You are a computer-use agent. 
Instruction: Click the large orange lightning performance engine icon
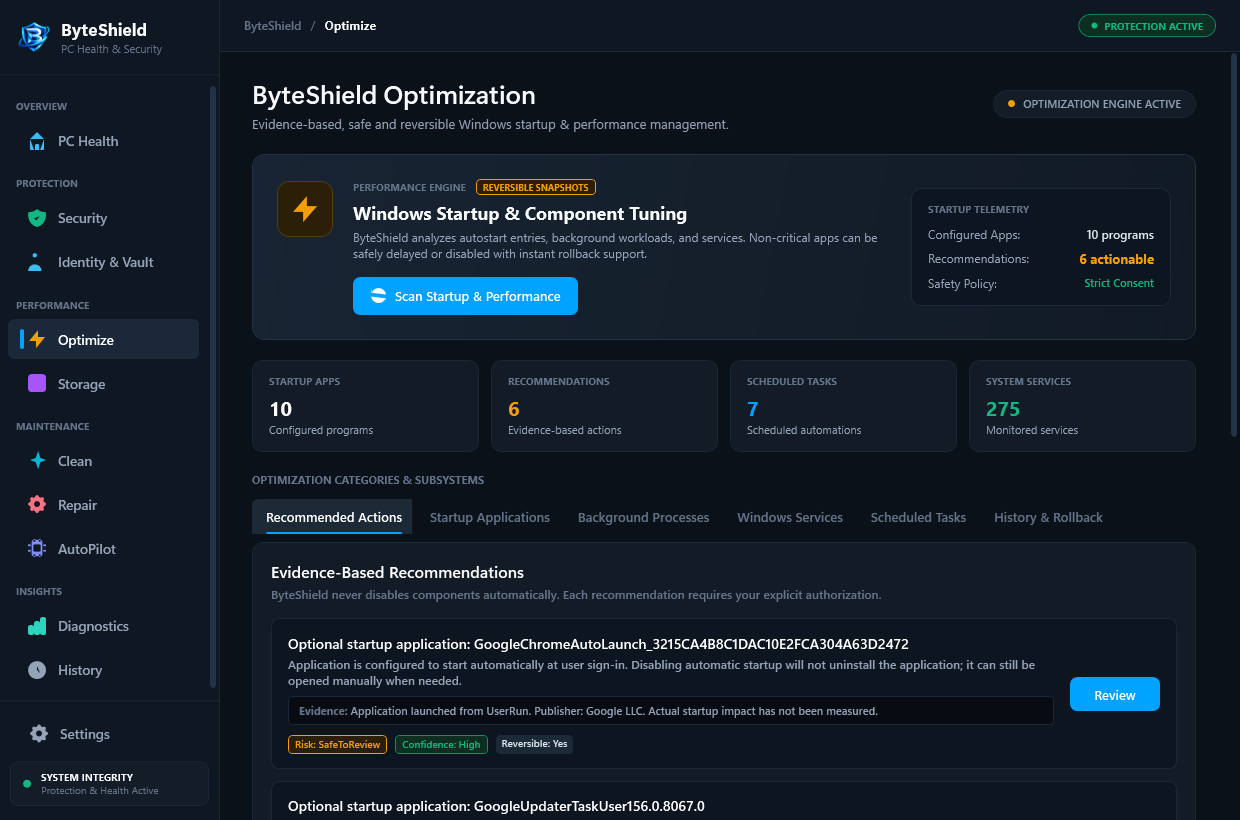[x=305, y=209]
